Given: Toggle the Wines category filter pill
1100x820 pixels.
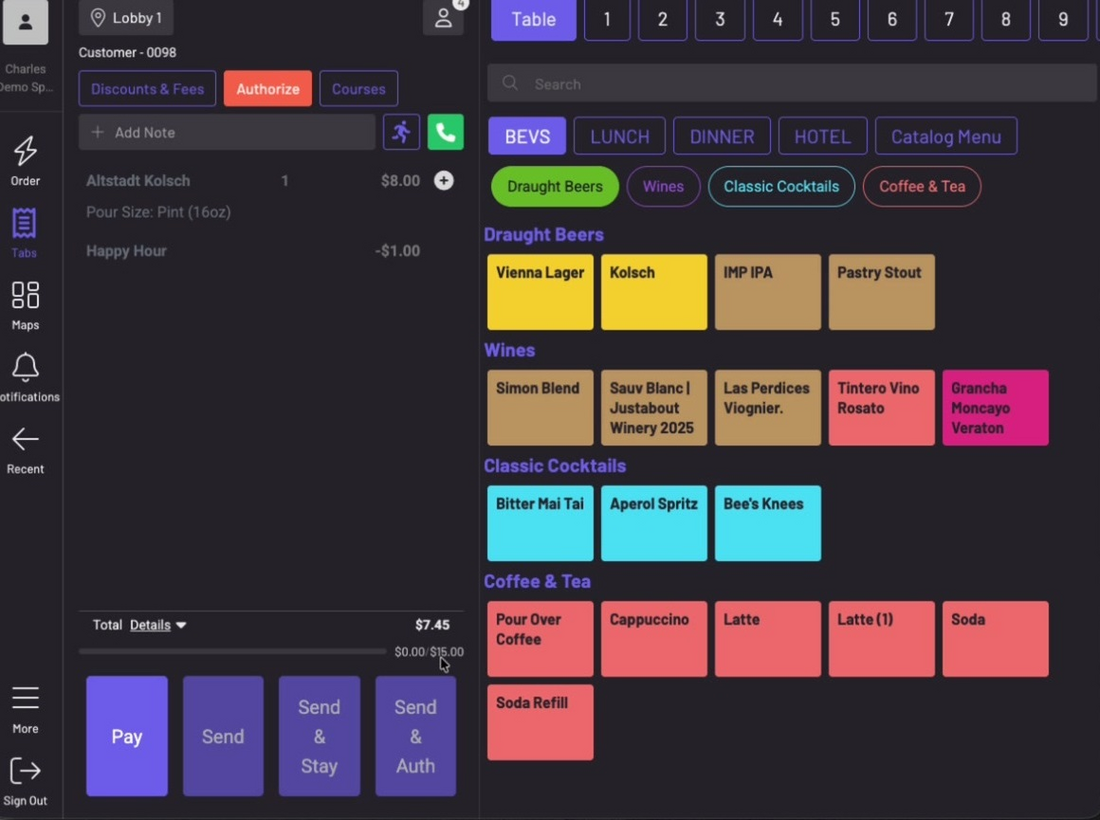Looking at the screenshot, I should [x=663, y=187].
